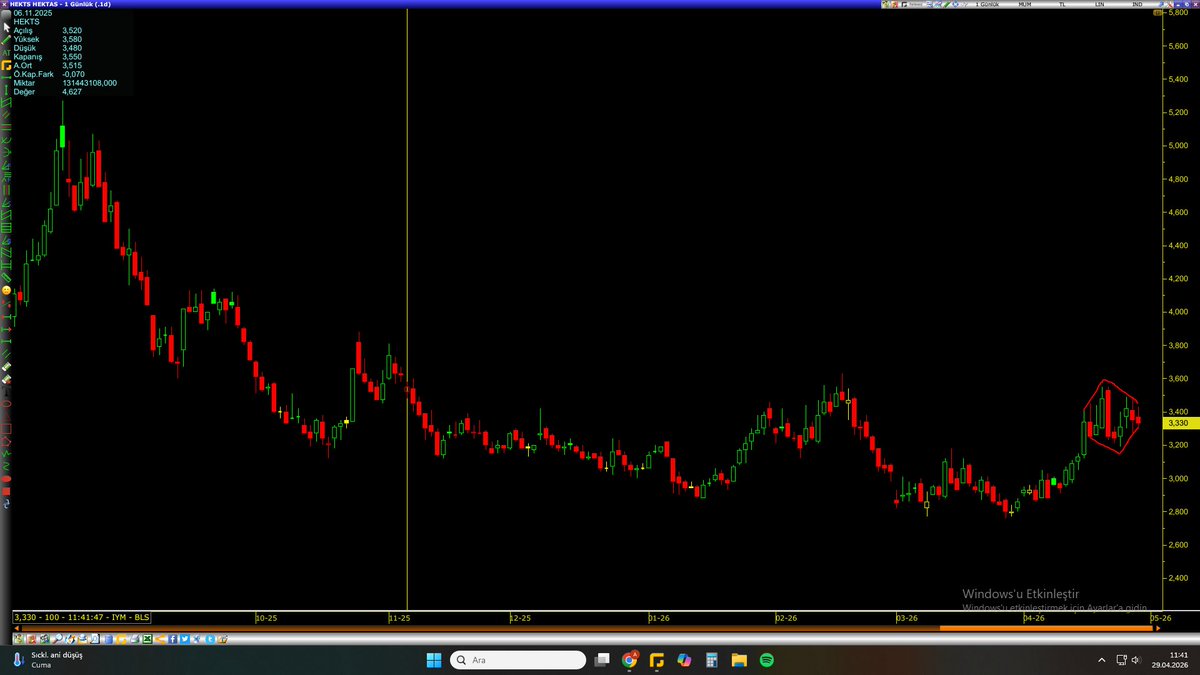This screenshot has width=1200, height=675.
Task: Click the orange horizontal scrollbar thumb
Action: point(1047,628)
